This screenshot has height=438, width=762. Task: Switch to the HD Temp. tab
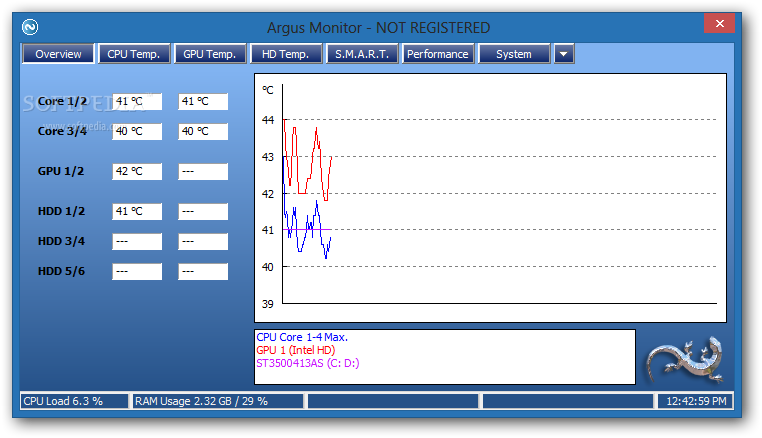(286, 54)
